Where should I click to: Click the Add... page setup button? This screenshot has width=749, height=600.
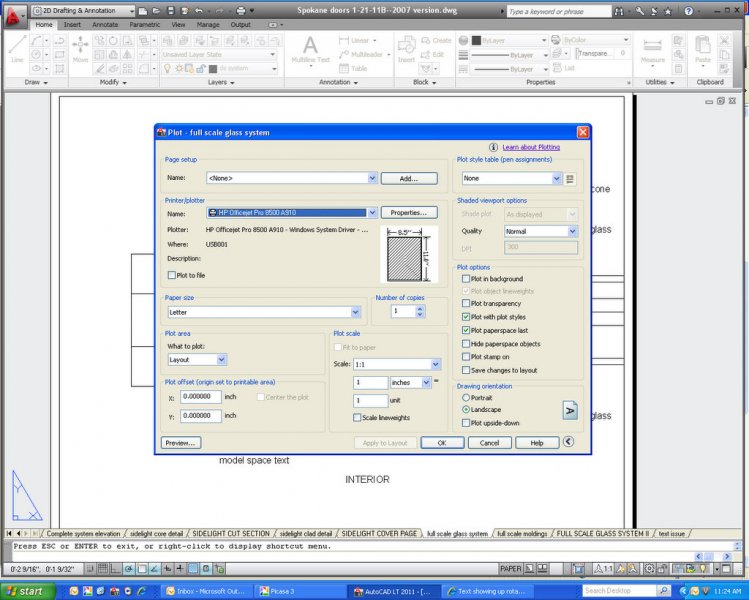pos(409,179)
